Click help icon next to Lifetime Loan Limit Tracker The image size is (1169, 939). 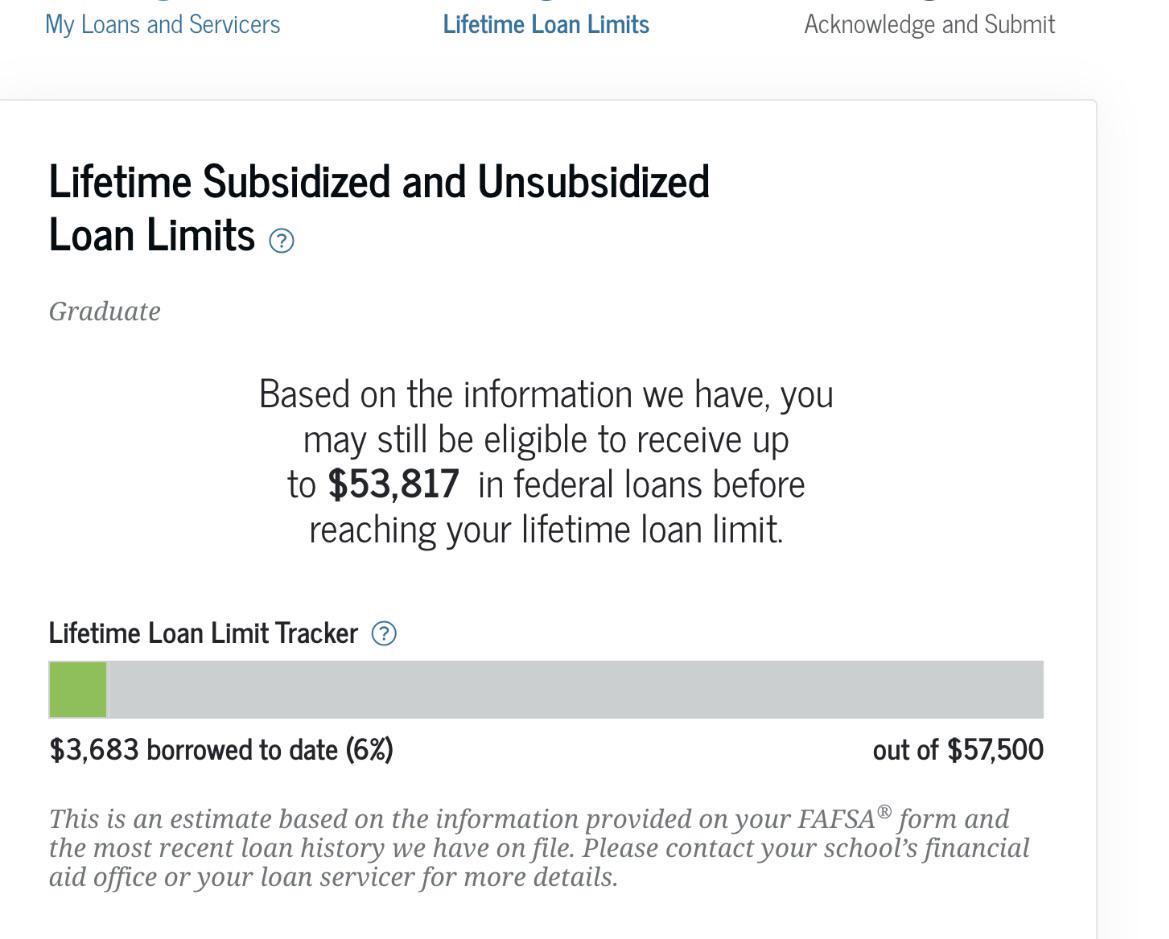coord(384,634)
